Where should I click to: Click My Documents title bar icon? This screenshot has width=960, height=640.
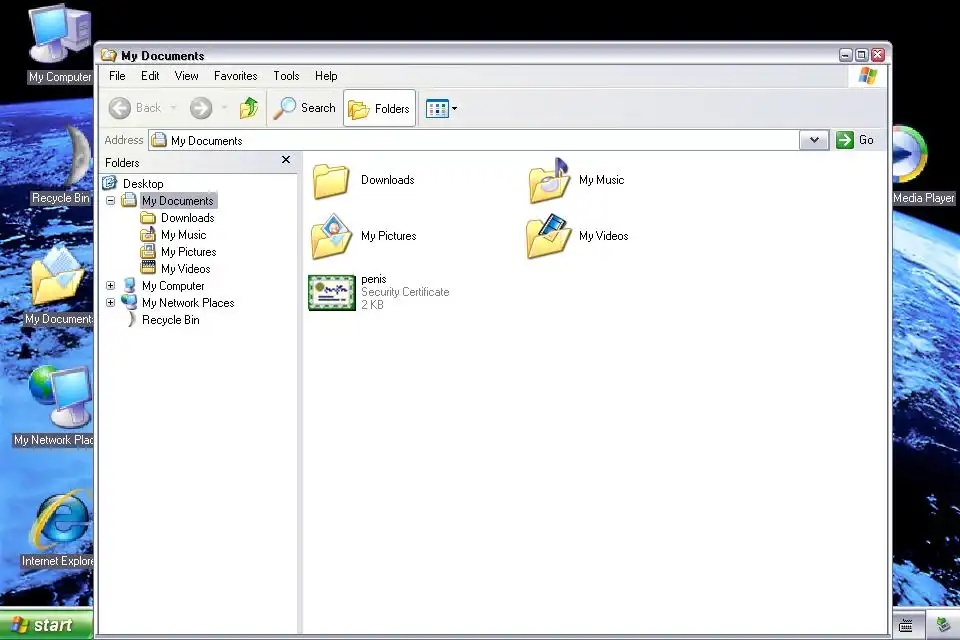click(x=109, y=56)
